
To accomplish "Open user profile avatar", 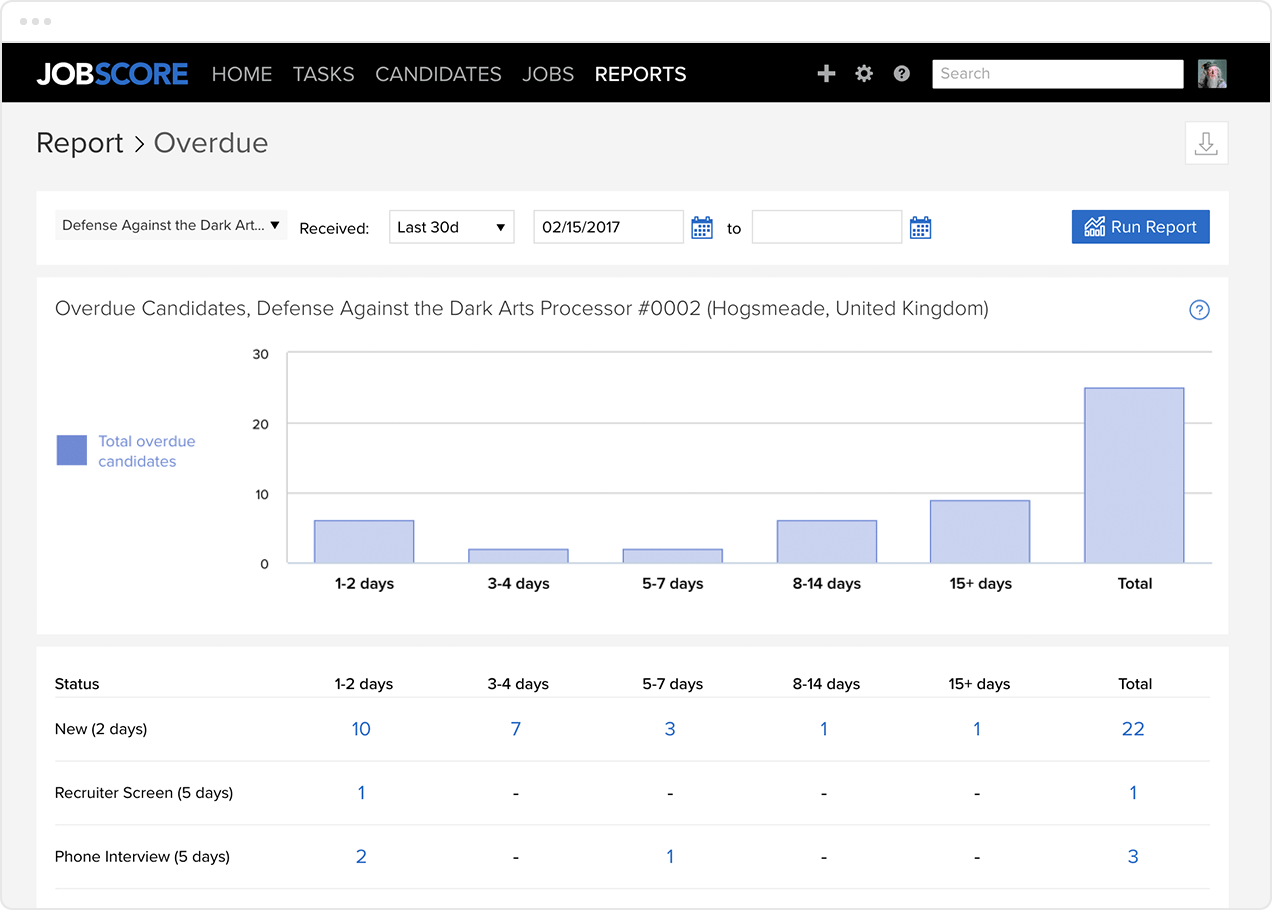I will point(1212,74).
